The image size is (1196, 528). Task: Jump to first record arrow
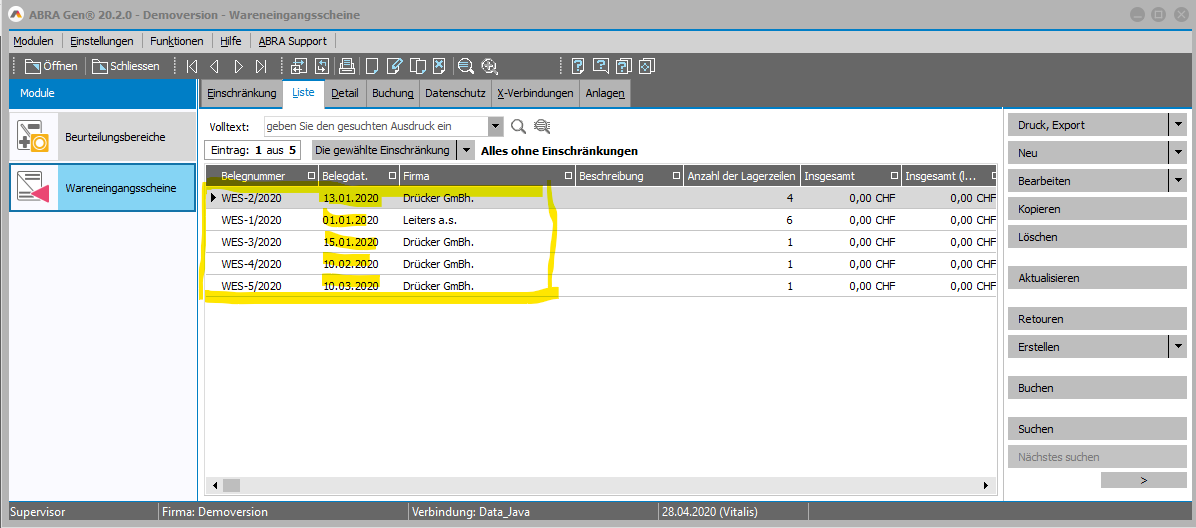click(191, 67)
